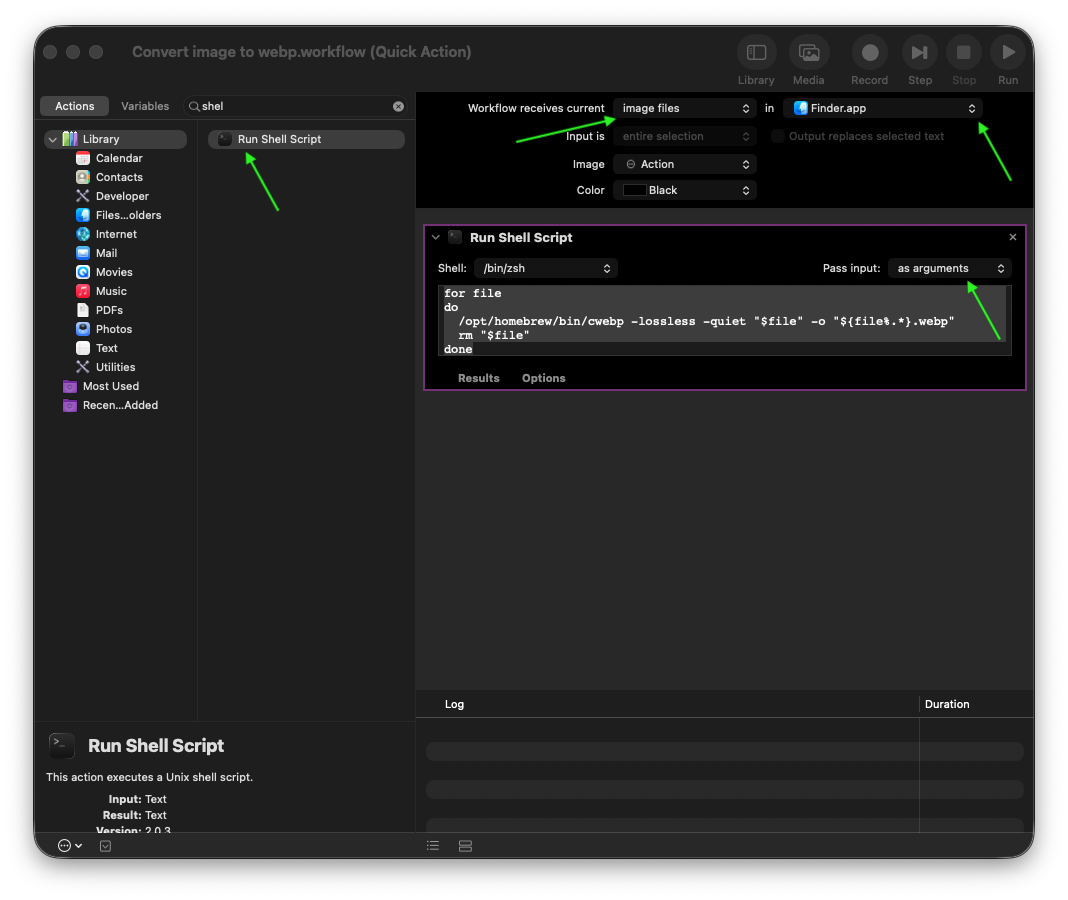Run the workflow with Run icon
1068x900 pixels.
(x=1007, y=53)
